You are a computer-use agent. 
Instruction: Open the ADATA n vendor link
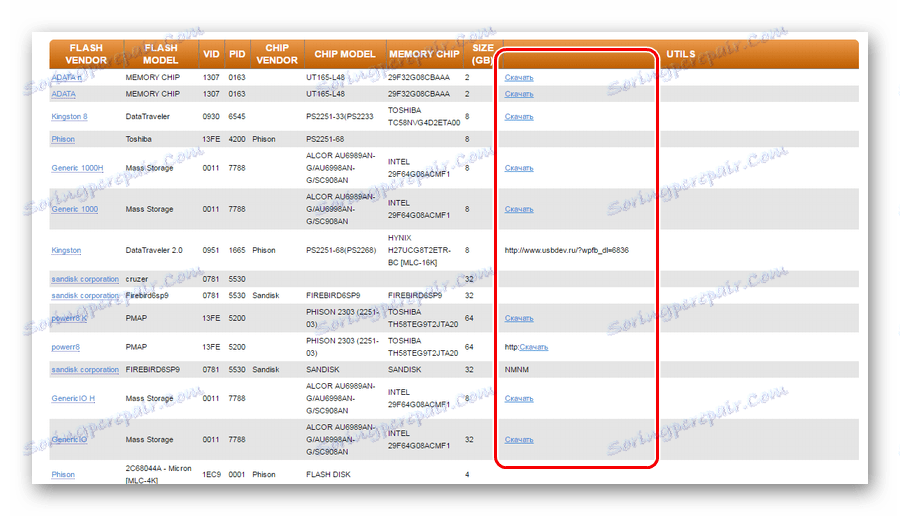point(67,77)
